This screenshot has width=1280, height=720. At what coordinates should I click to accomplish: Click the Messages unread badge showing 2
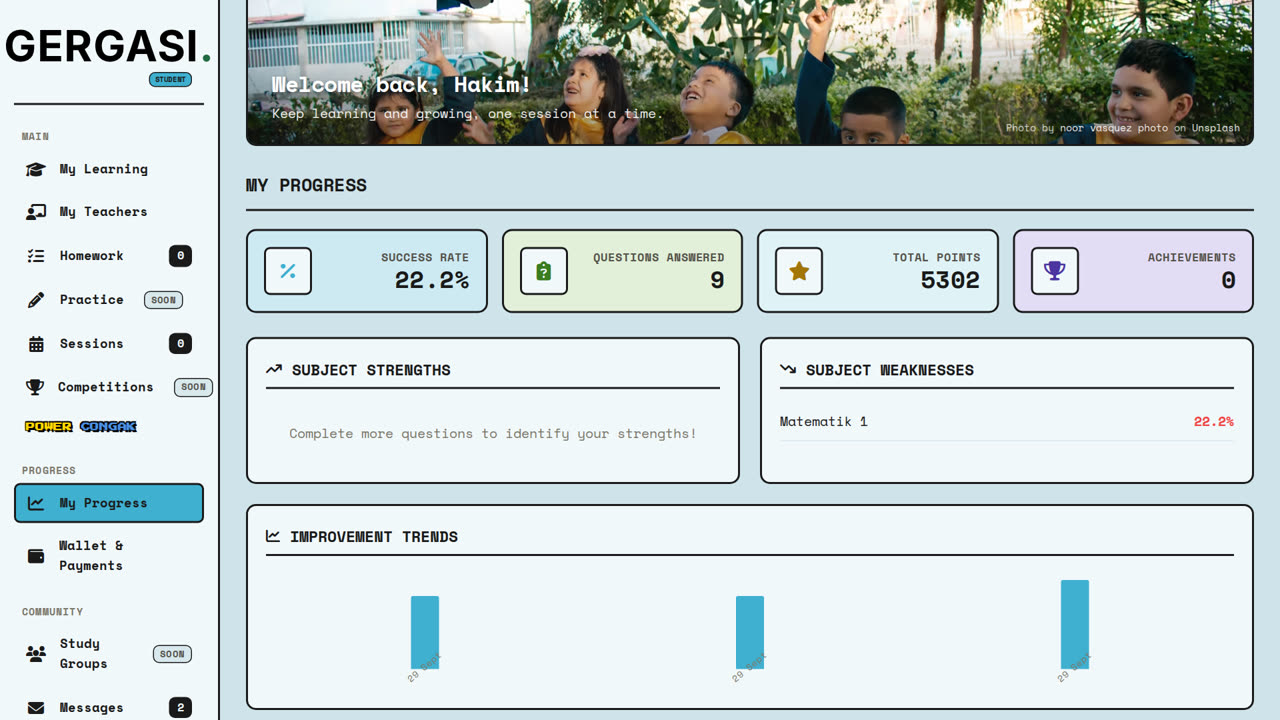(x=180, y=708)
